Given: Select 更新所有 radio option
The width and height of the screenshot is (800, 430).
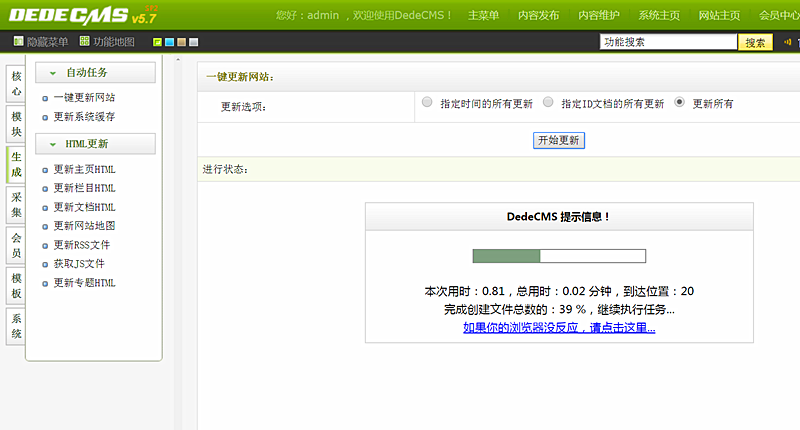Looking at the screenshot, I should point(679,103).
